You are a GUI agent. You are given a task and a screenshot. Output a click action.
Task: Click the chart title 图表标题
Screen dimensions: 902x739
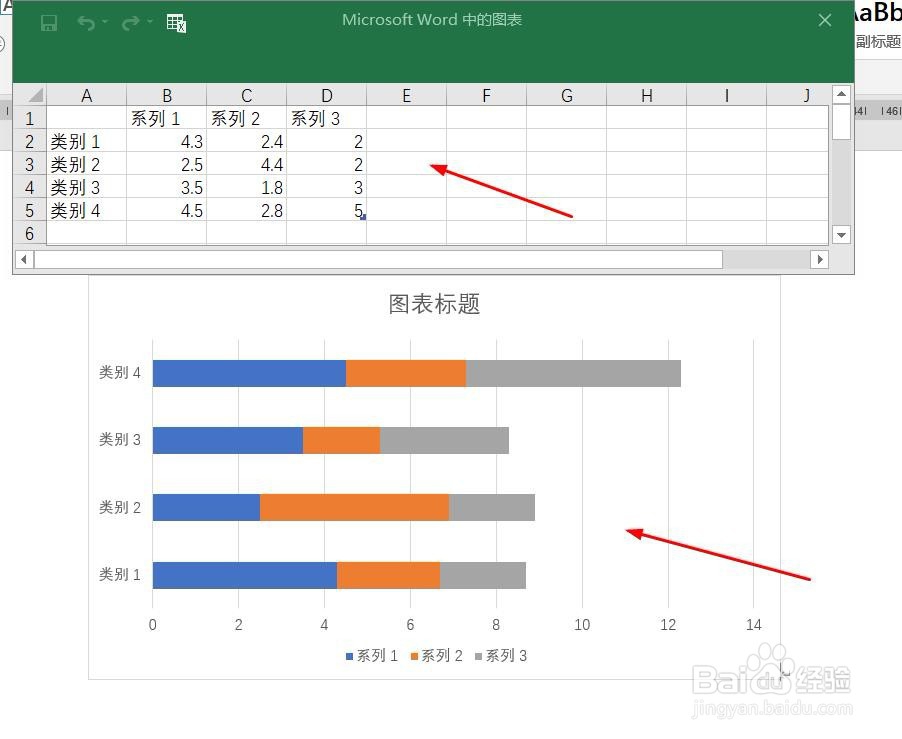pyautogui.click(x=434, y=304)
